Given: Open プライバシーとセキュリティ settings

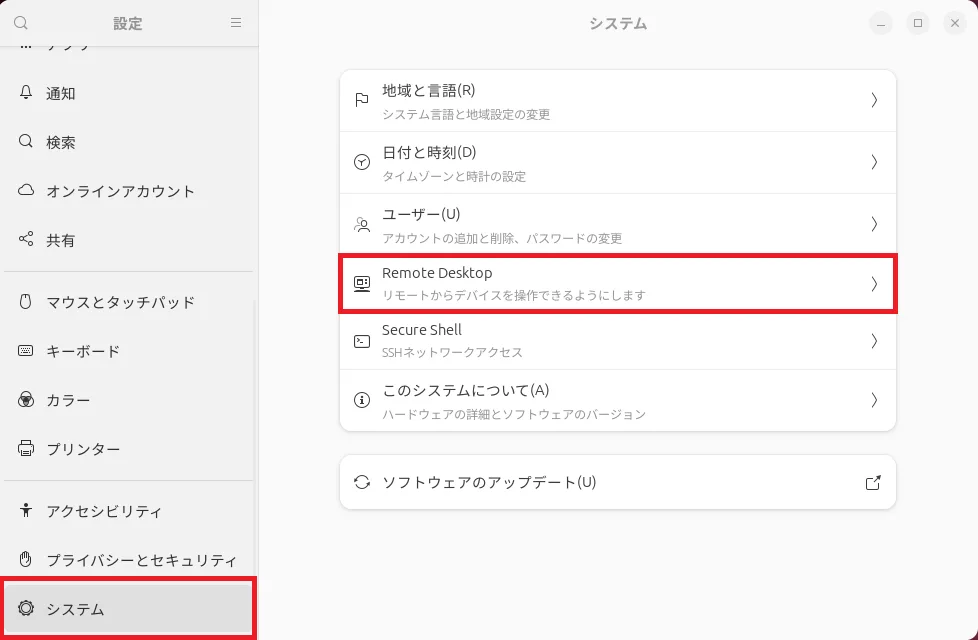Looking at the screenshot, I should pos(141,560).
